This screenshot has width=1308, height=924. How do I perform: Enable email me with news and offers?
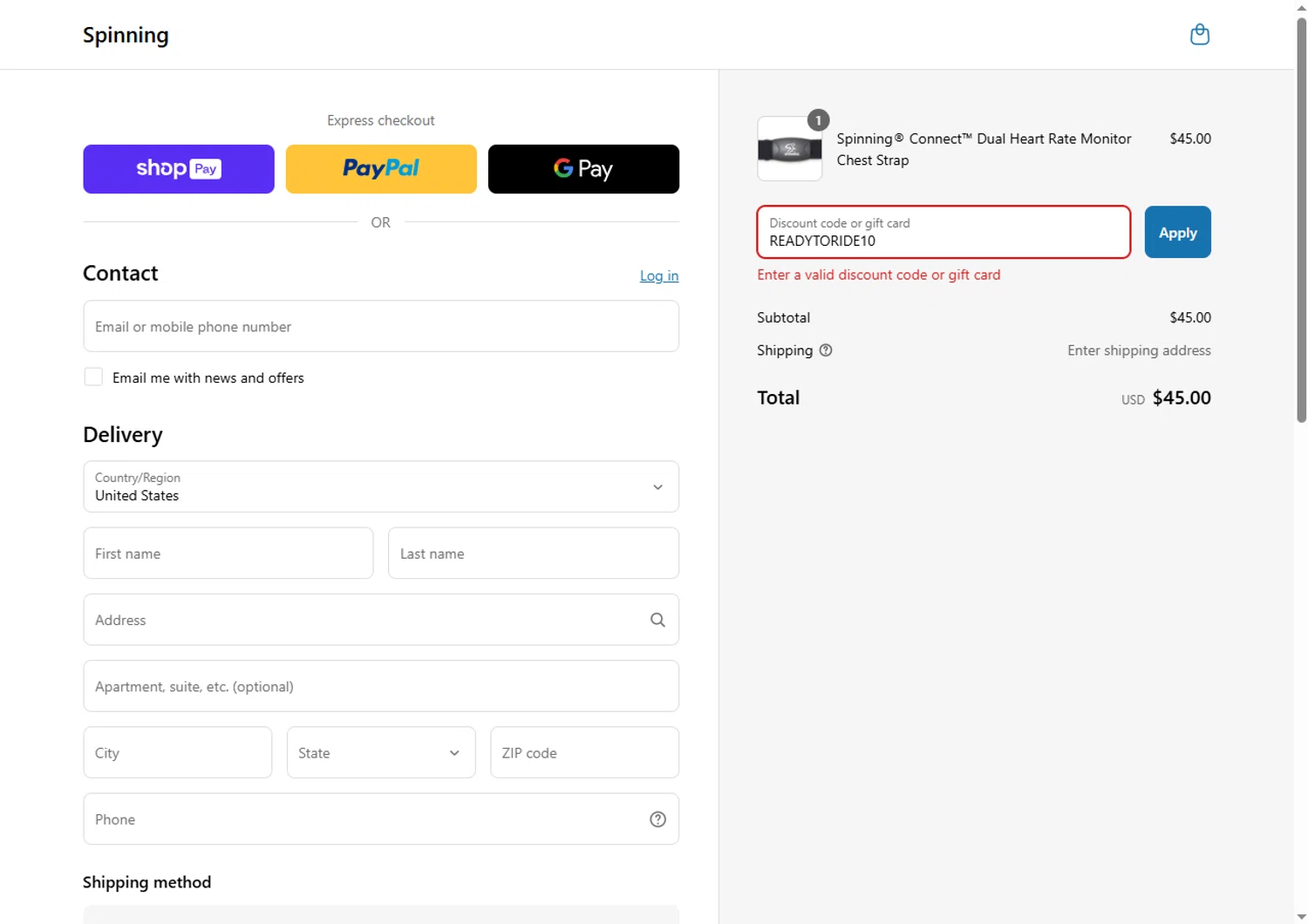point(93,377)
